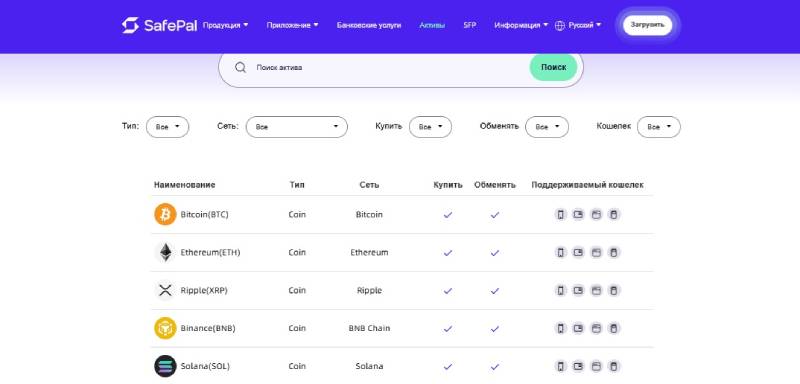
Task: Click Bitcoin's Обменять checkmark
Action: 494,215
